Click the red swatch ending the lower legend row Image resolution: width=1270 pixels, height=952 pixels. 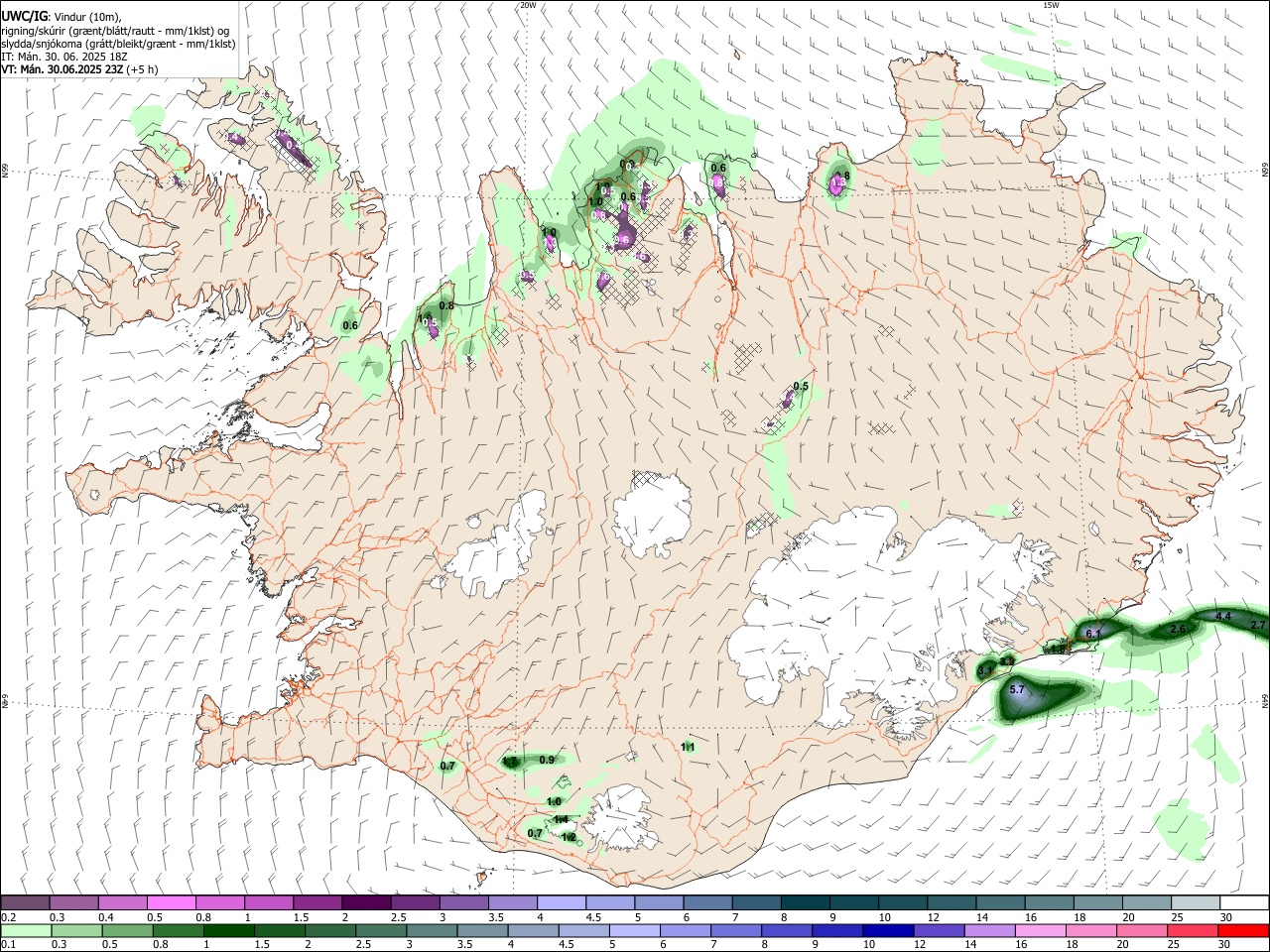[1244, 930]
